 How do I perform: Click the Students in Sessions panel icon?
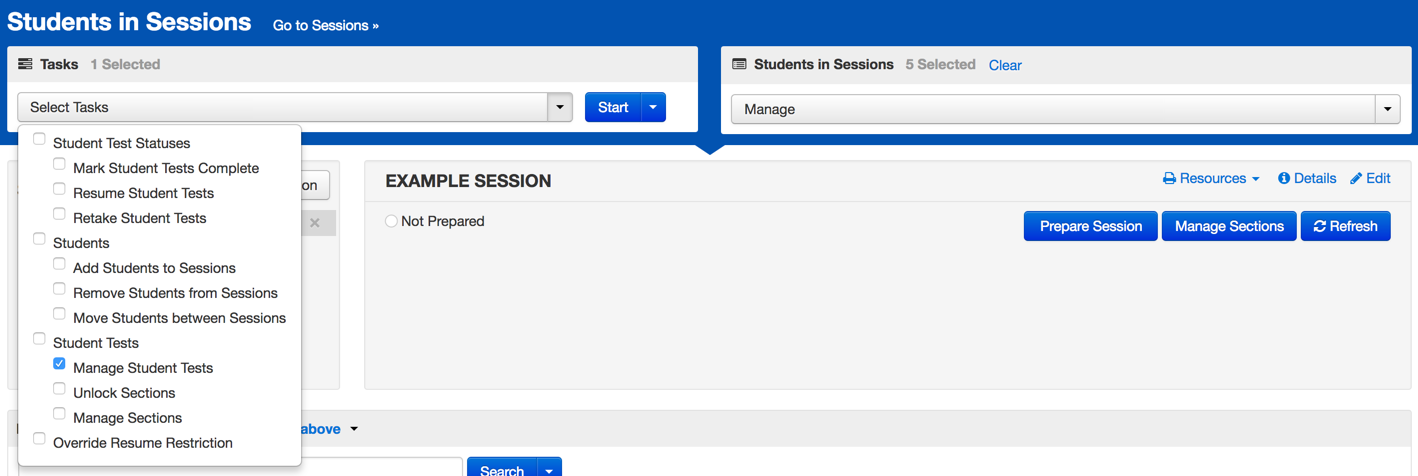tap(739, 64)
